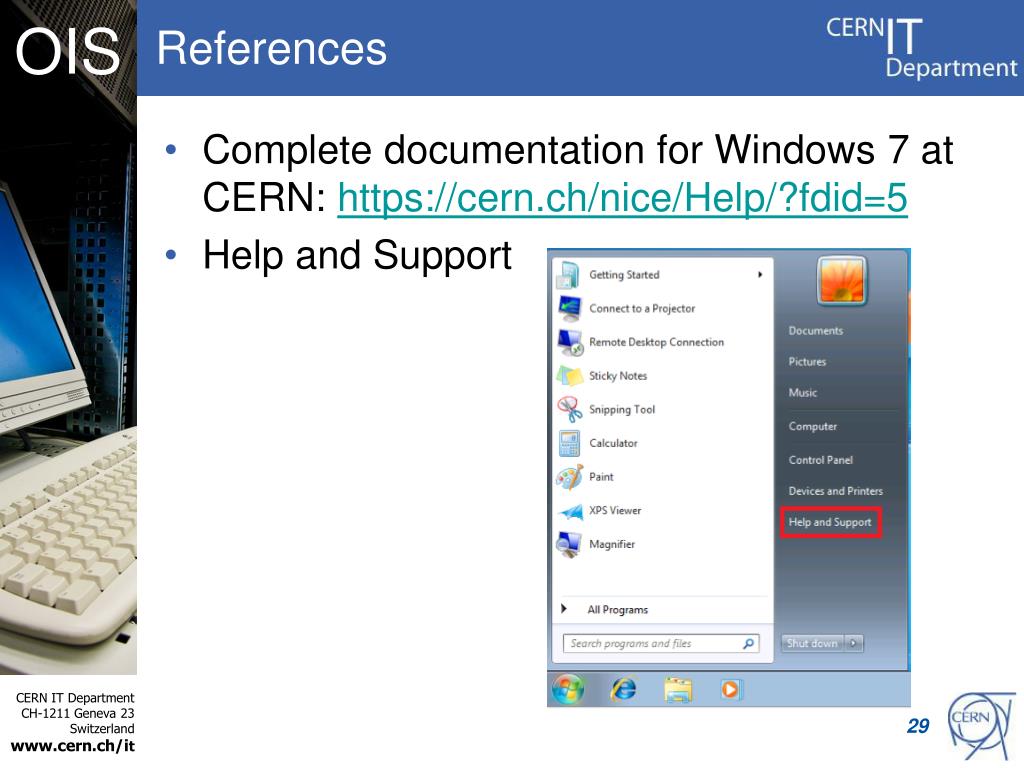Screen dimensions: 1024x768
Task: Open Music in the right pane
Action: point(803,392)
